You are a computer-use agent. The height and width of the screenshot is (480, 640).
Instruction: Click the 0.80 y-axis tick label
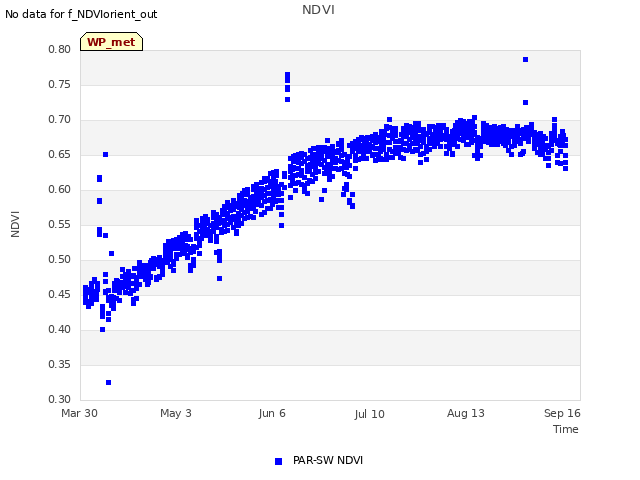(60, 49)
